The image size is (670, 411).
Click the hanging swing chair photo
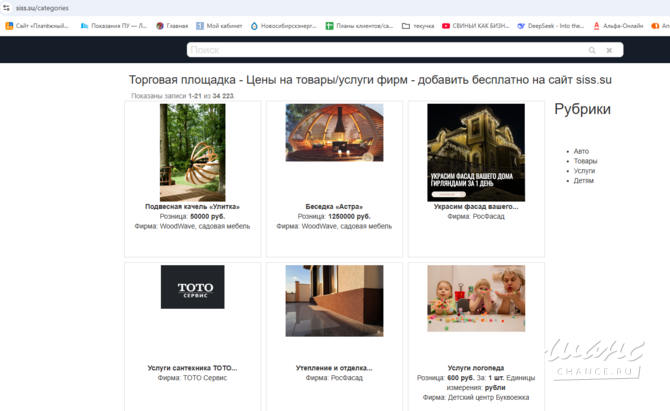pos(192,153)
